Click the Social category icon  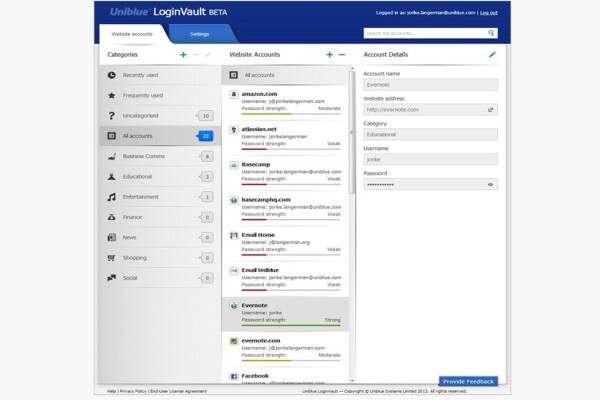click(x=111, y=278)
